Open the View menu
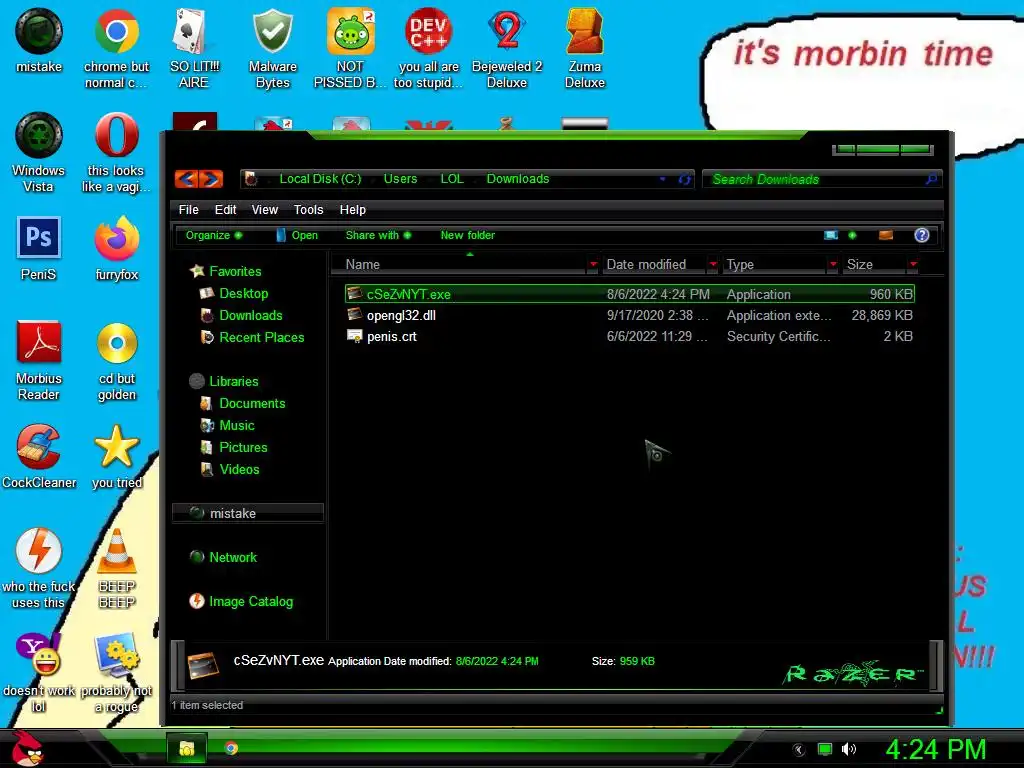The width and height of the screenshot is (1024, 768). [264, 210]
